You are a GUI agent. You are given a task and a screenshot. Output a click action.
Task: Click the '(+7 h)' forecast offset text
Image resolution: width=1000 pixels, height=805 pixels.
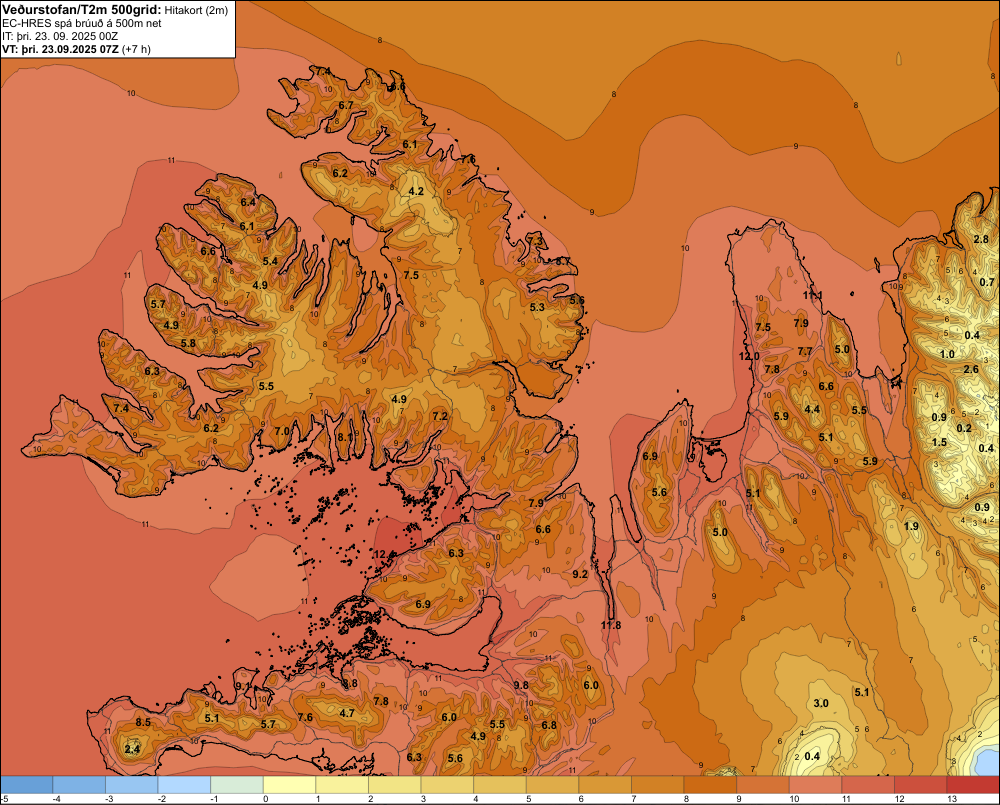pos(136,49)
